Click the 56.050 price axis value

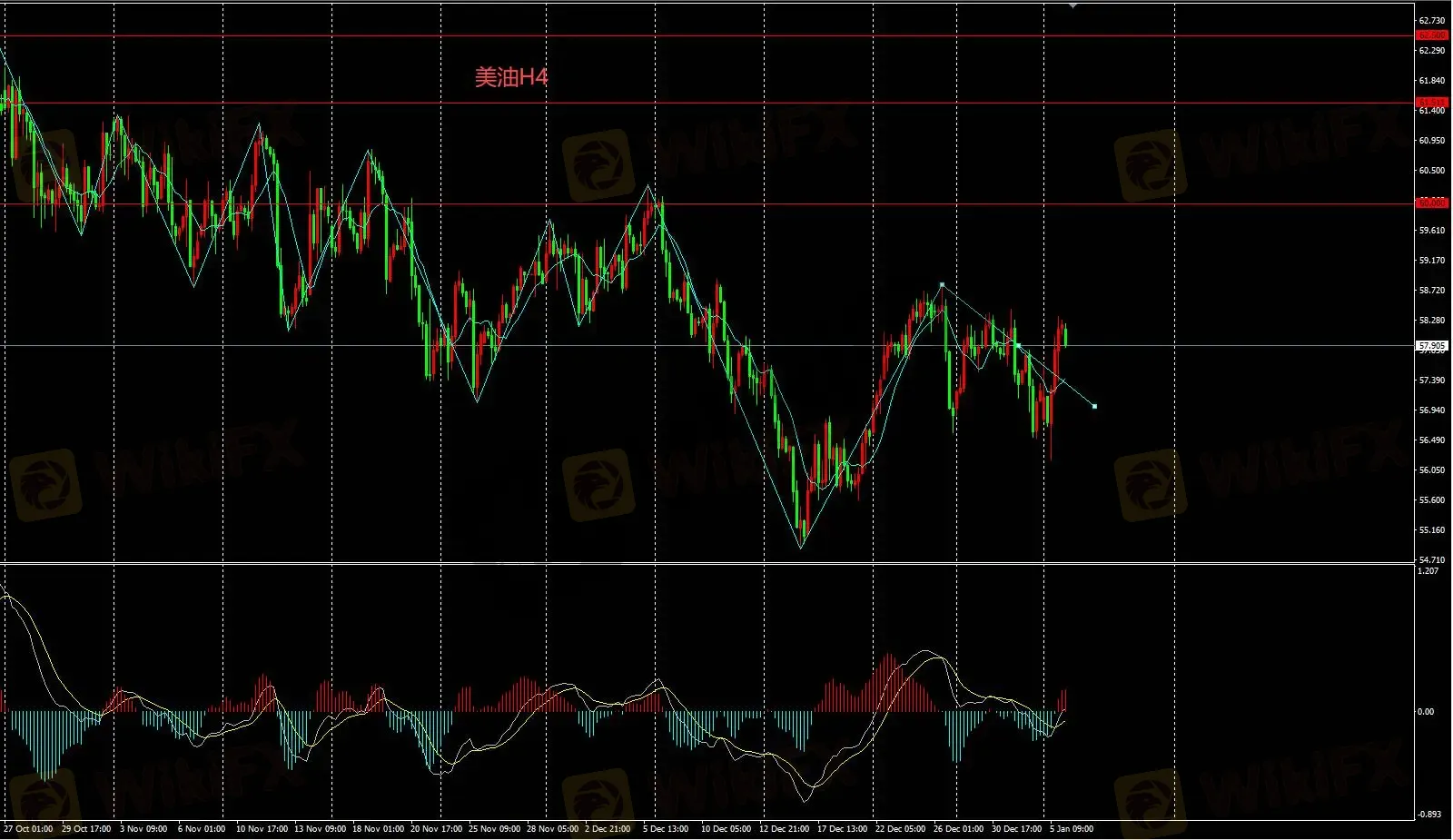pos(1431,470)
